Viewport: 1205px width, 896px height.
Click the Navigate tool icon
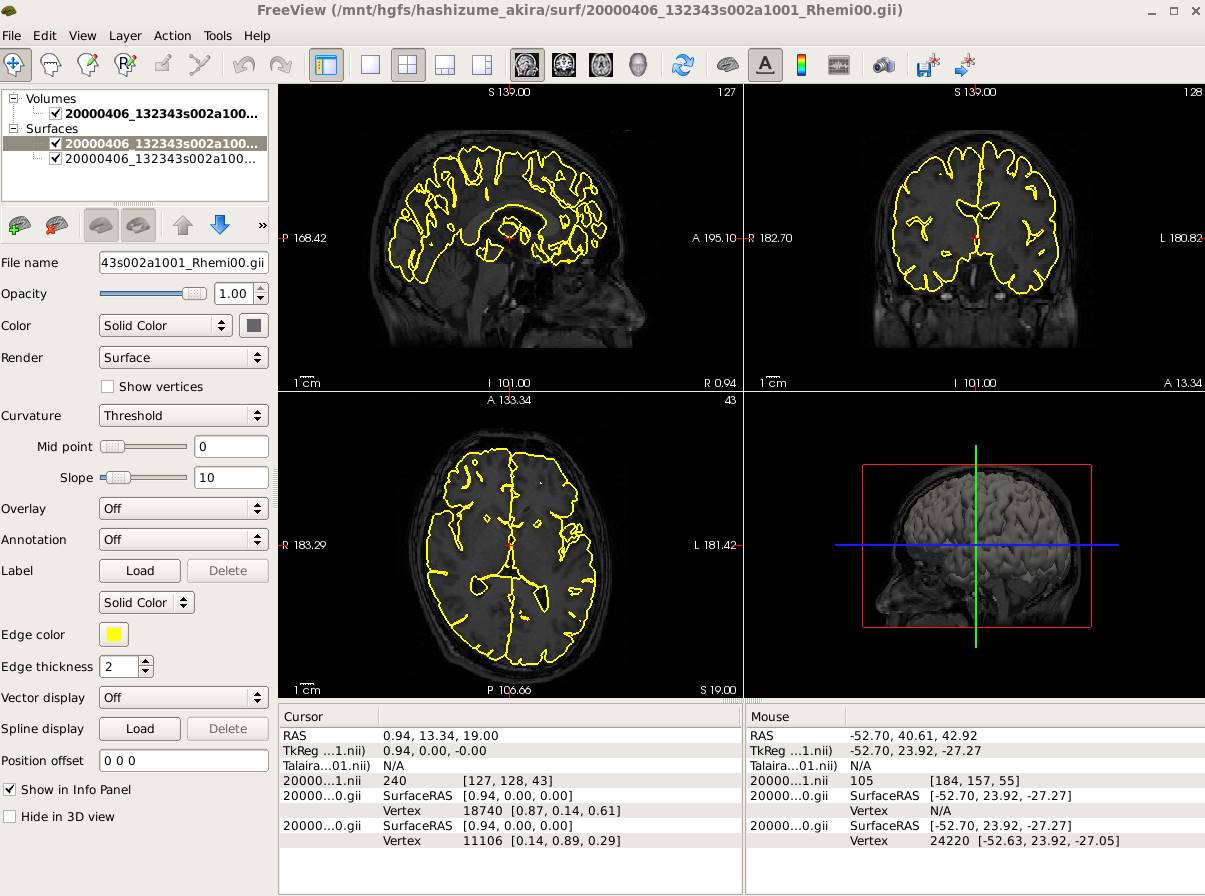click(x=14, y=65)
